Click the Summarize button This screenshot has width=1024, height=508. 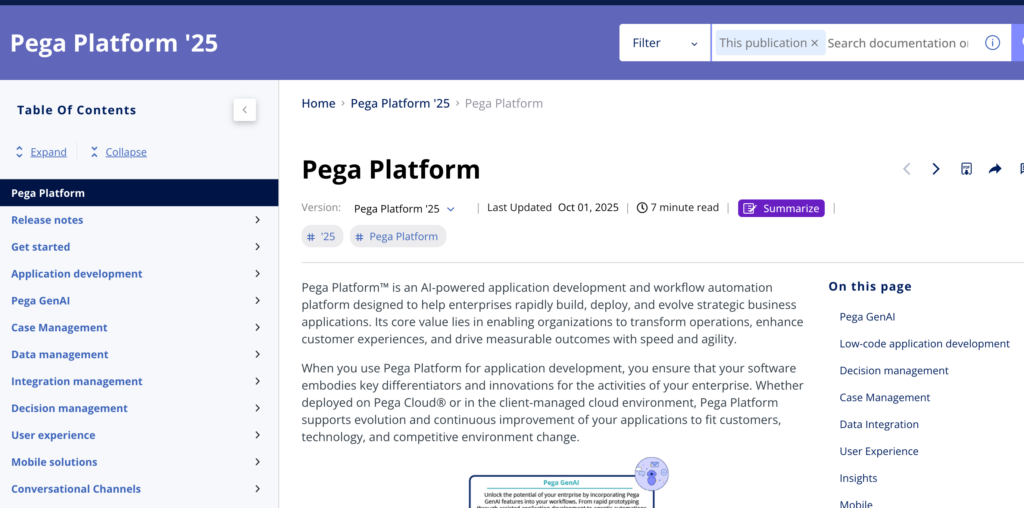[781, 208]
